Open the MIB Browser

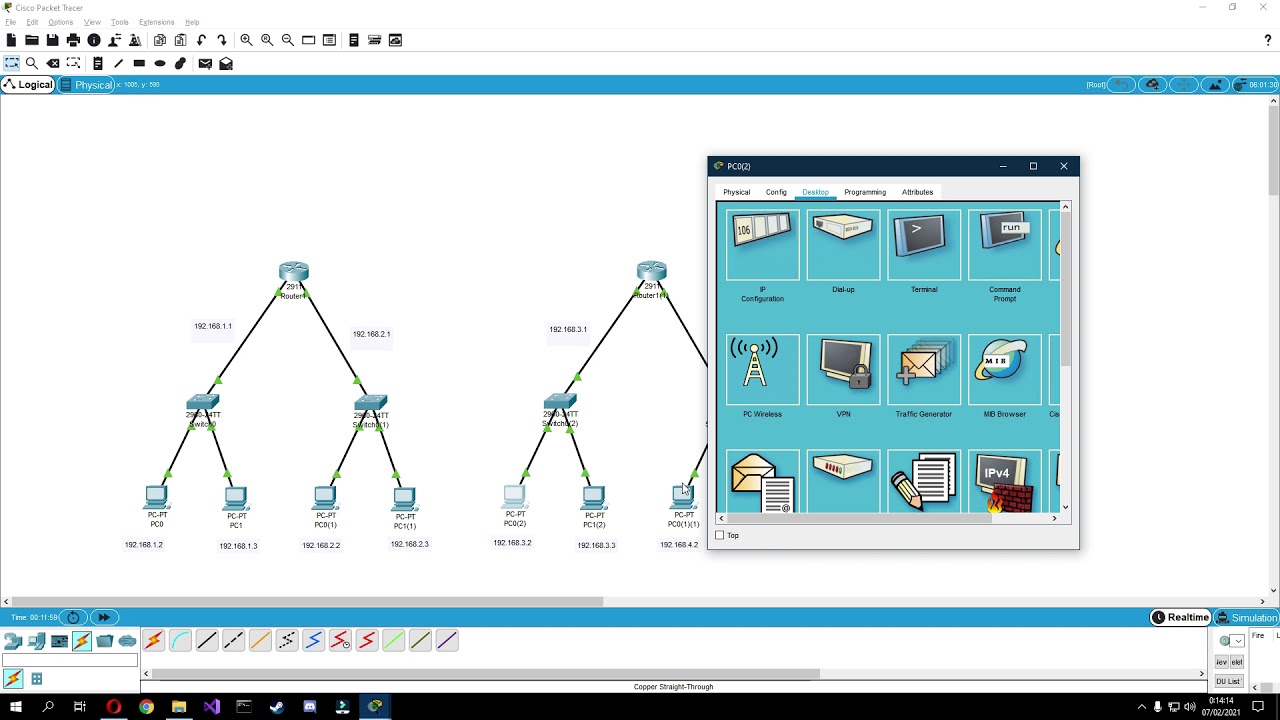pos(1004,369)
